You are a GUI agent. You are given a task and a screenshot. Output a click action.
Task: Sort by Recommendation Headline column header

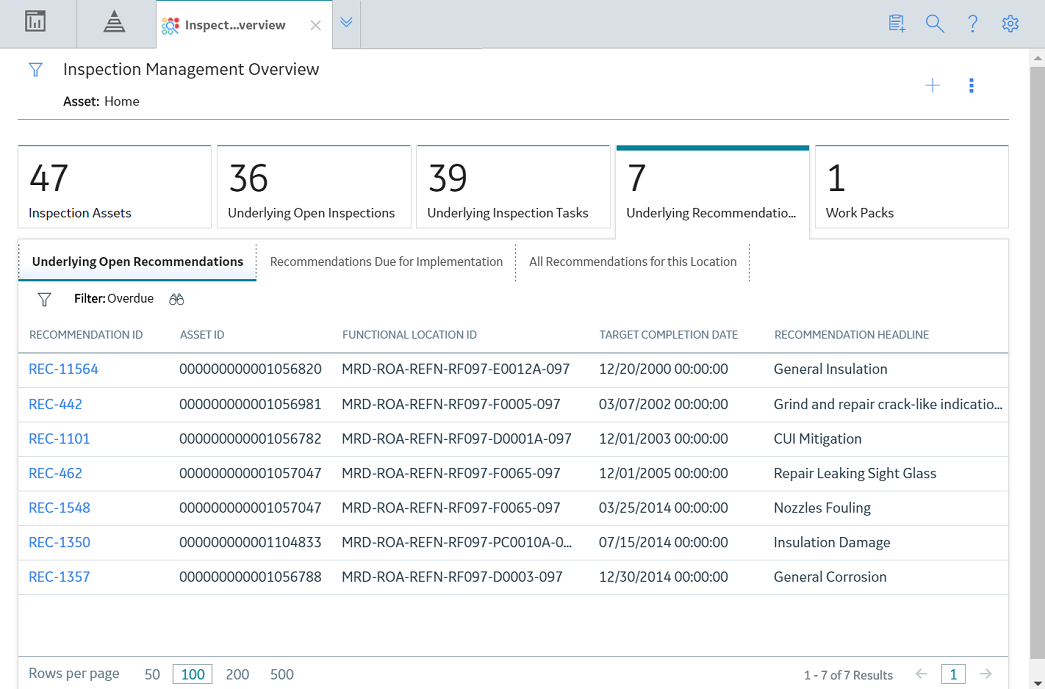pyautogui.click(x=851, y=335)
